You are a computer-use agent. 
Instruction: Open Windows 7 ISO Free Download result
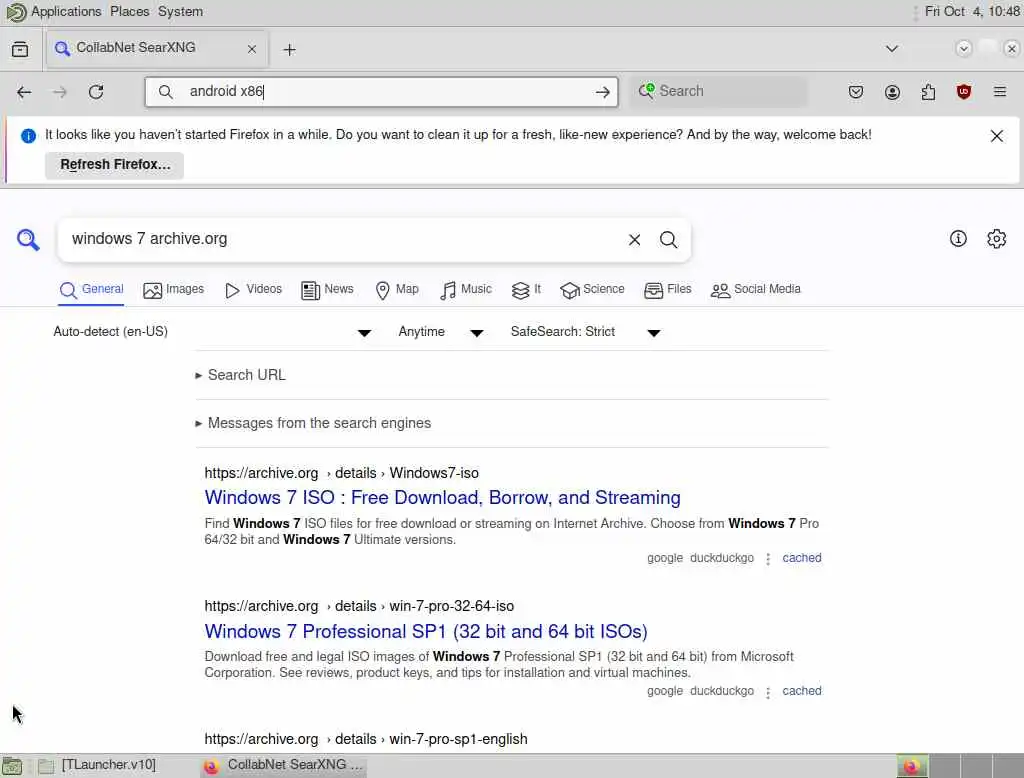coord(442,498)
